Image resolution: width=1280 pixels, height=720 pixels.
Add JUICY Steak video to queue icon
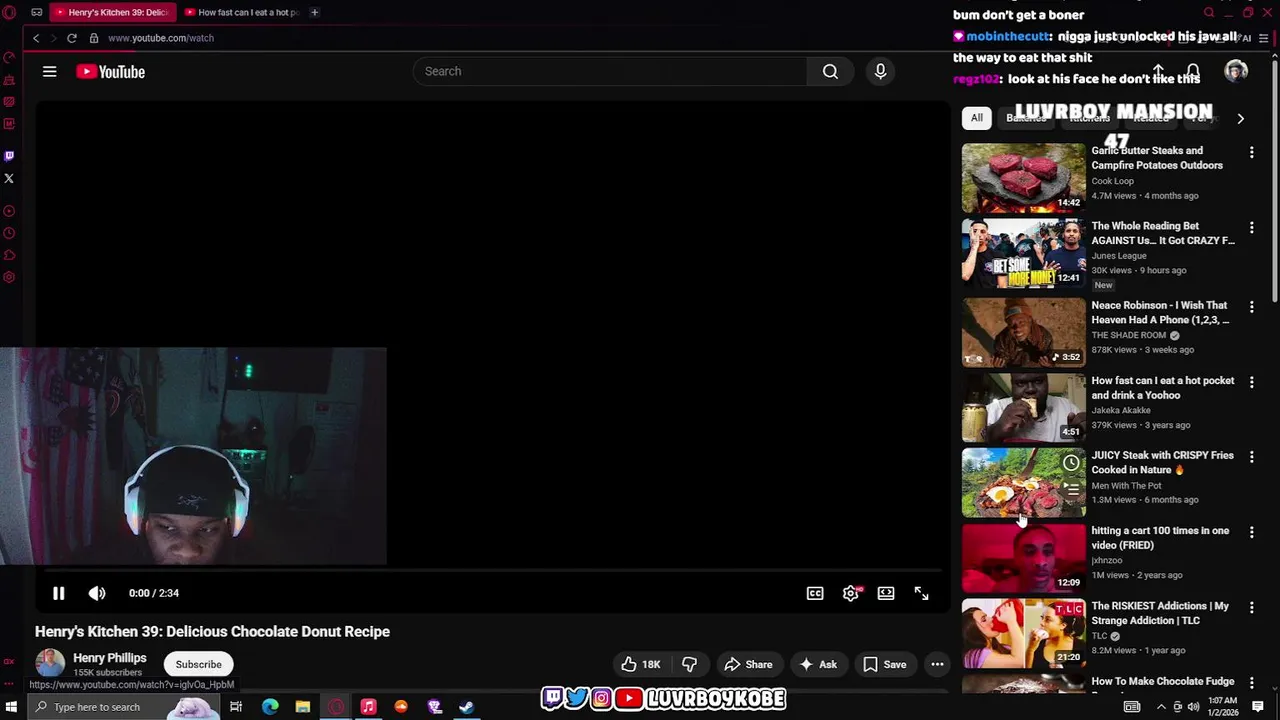[x=1071, y=489]
